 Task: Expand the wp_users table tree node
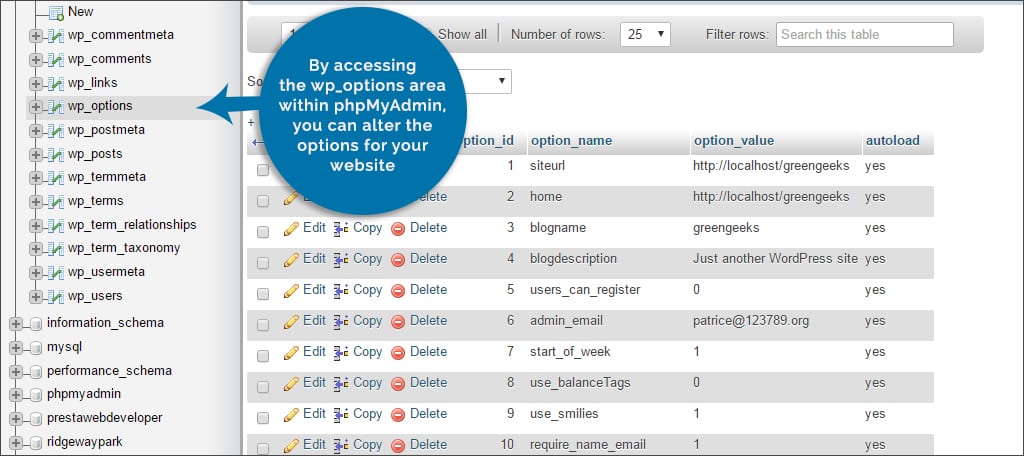(x=36, y=296)
